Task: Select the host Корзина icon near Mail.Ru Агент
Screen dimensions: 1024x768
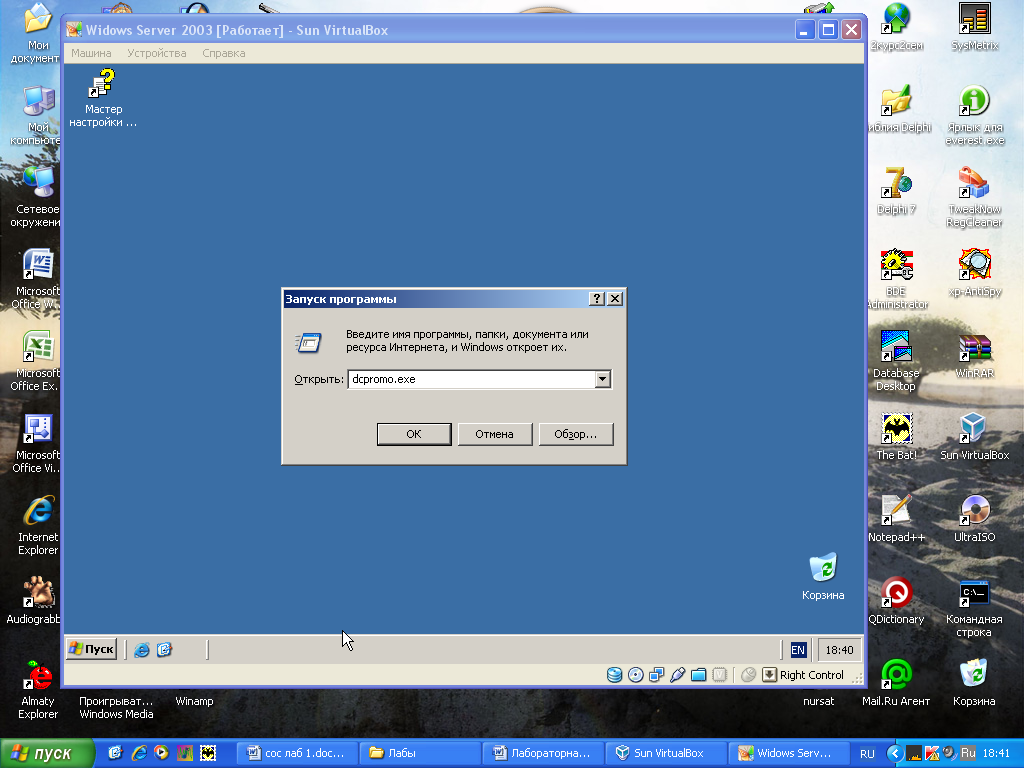Action: coord(974,682)
